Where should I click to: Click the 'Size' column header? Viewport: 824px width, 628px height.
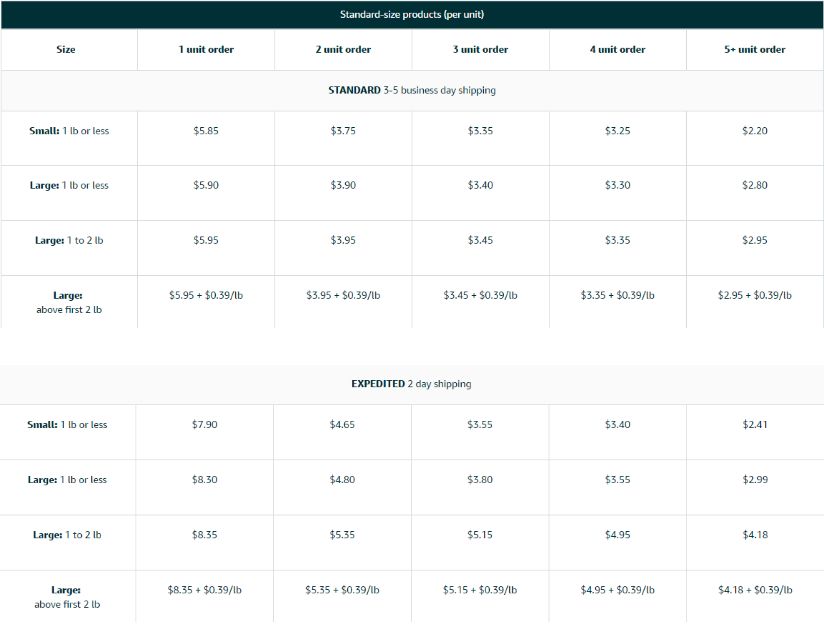[x=66, y=49]
